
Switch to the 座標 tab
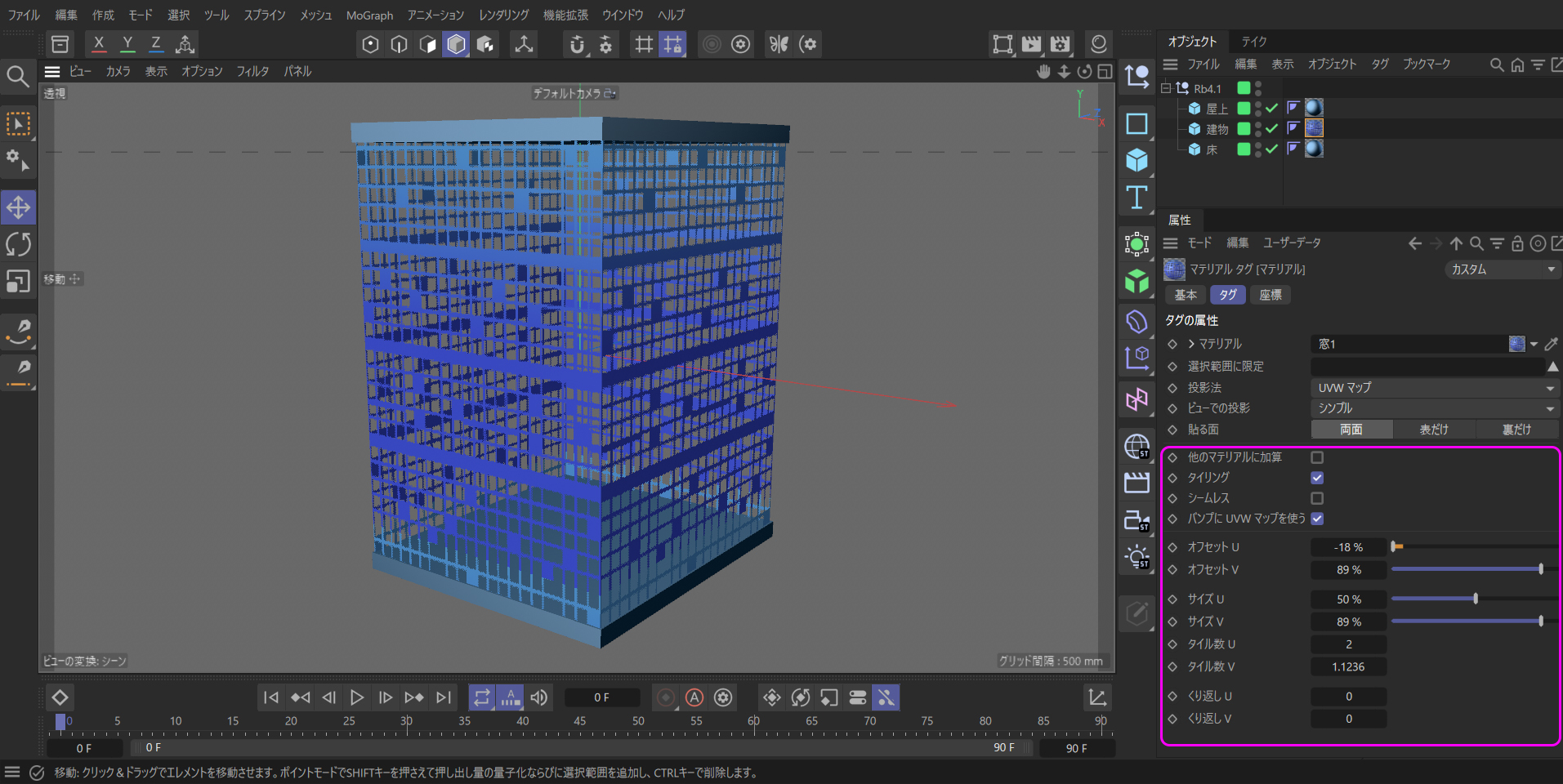(x=1270, y=295)
